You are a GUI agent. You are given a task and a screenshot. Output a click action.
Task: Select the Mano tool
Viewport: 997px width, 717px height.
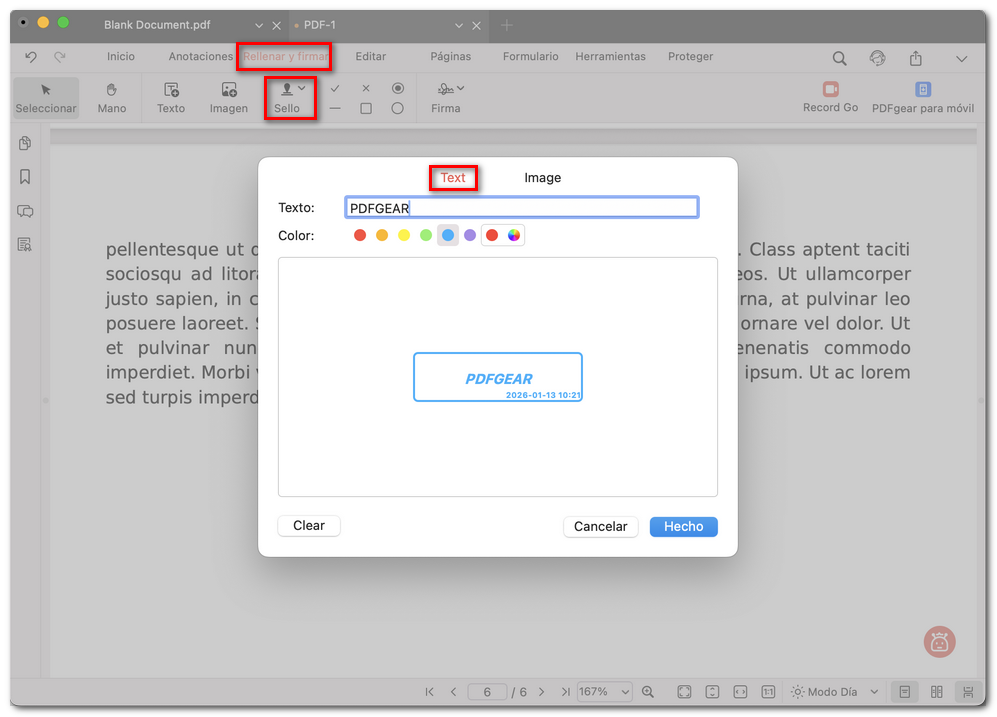[x=111, y=97]
